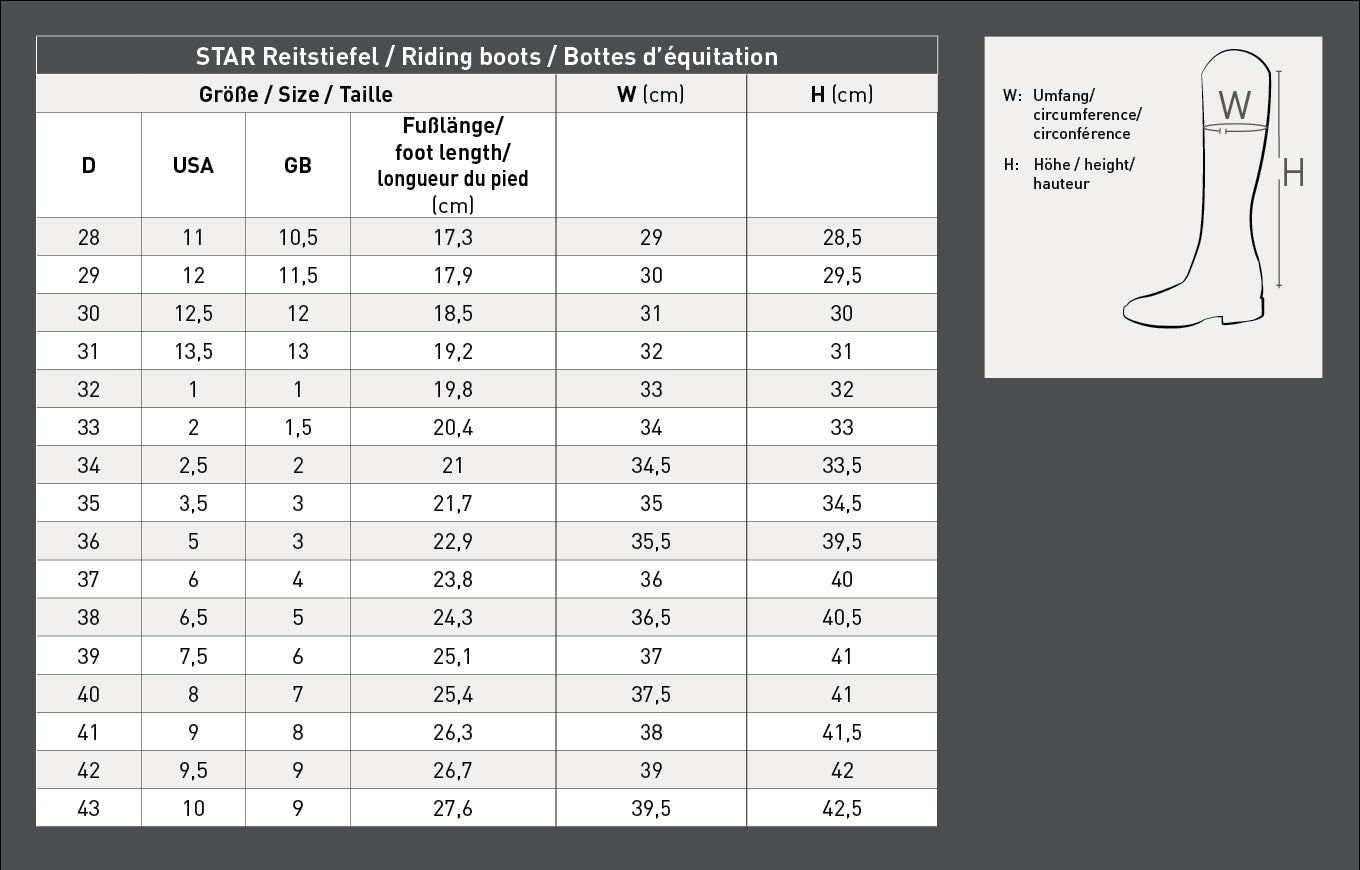Click the 'GB' size column header
1360x870 pixels.
298,165
